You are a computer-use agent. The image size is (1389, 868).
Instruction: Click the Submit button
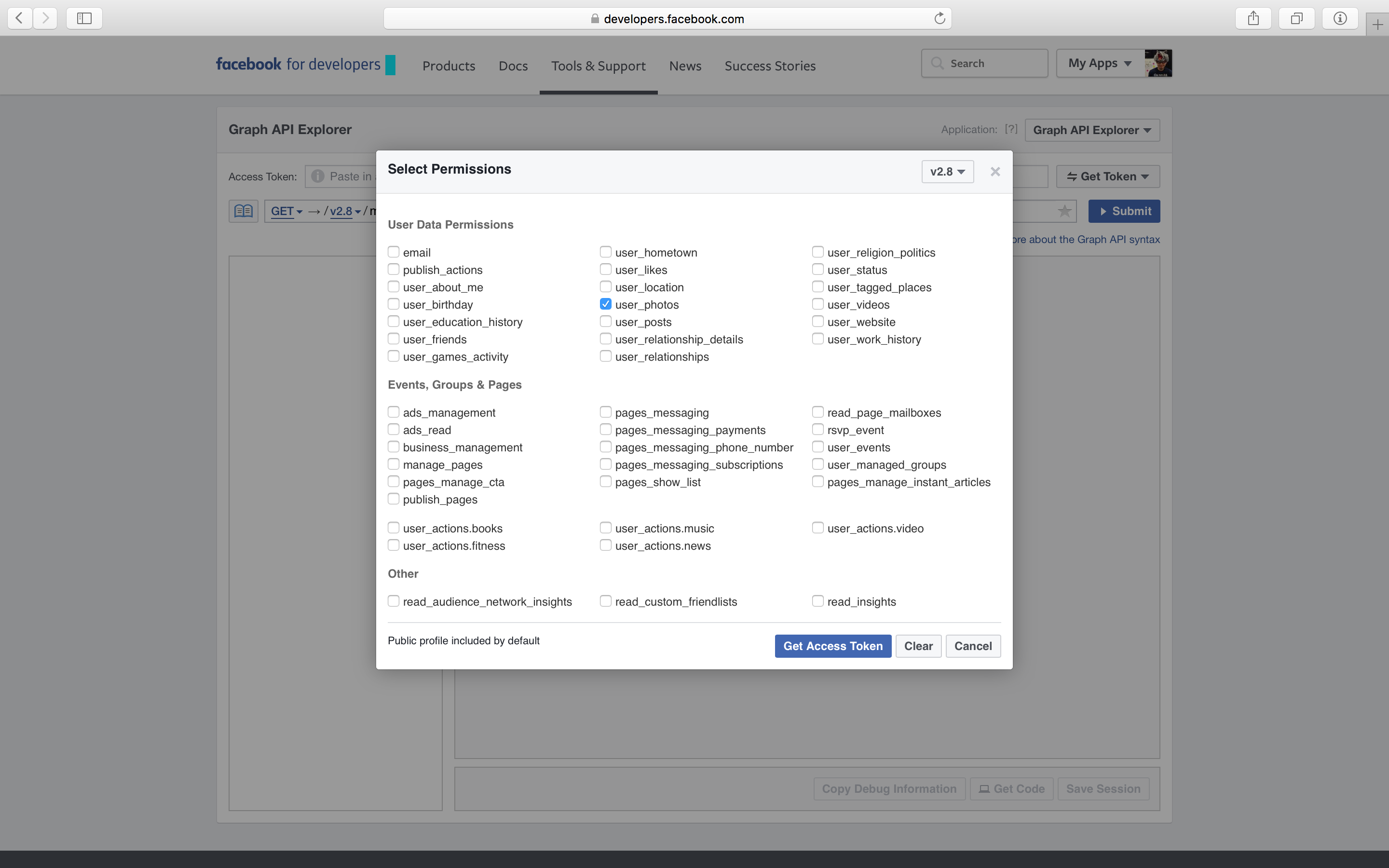[x=1124, y=211]
